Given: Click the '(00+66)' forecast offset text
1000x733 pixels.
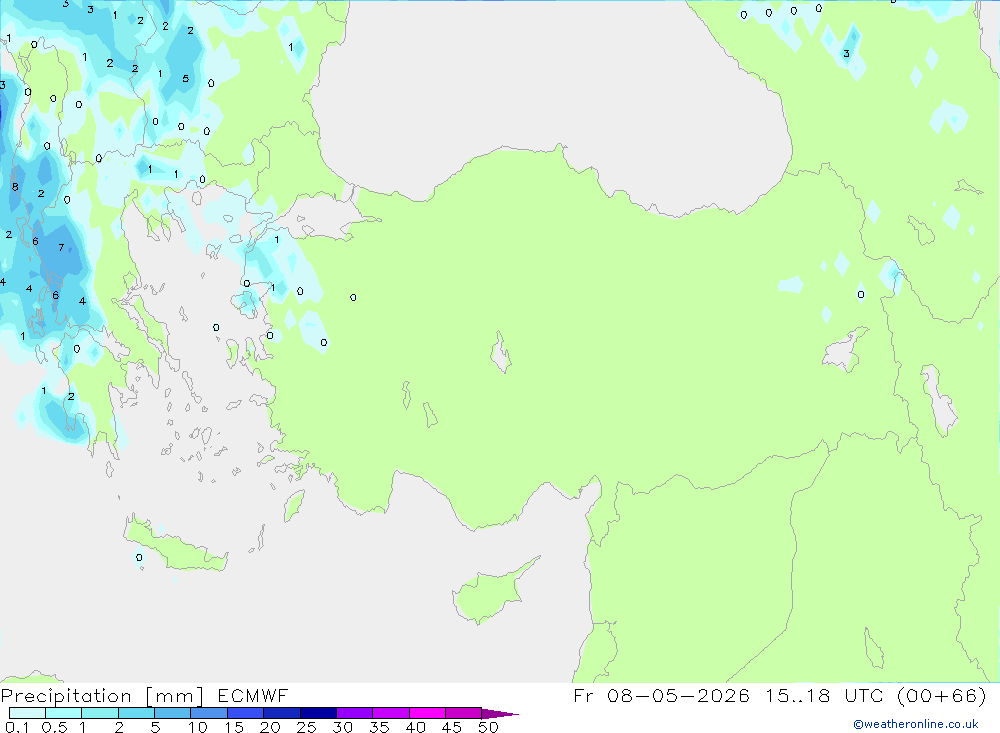Looking at the screenshot, I should click(942, 695).
